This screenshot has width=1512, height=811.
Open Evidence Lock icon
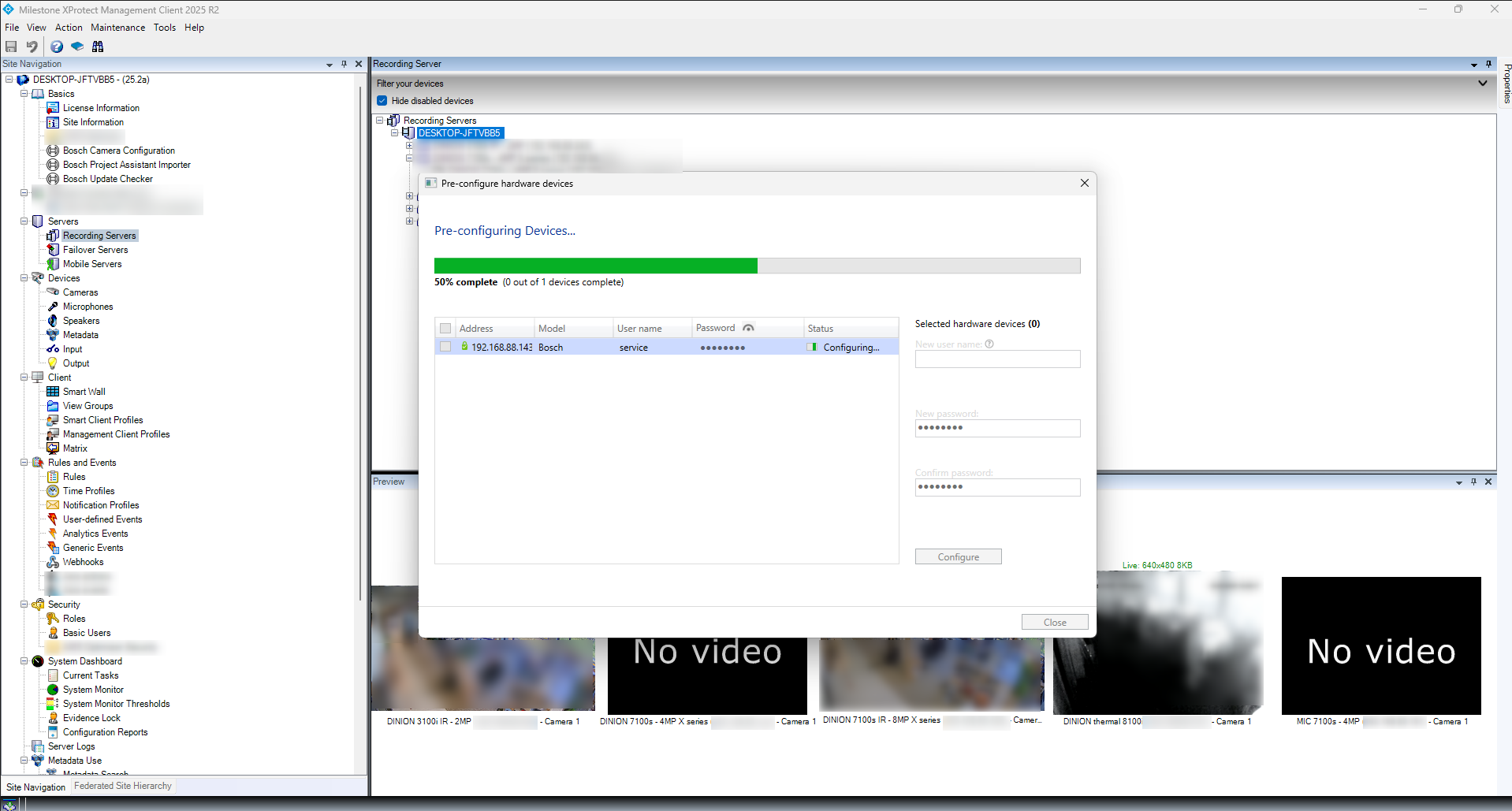pyautogui.click(x=53, y=718)
